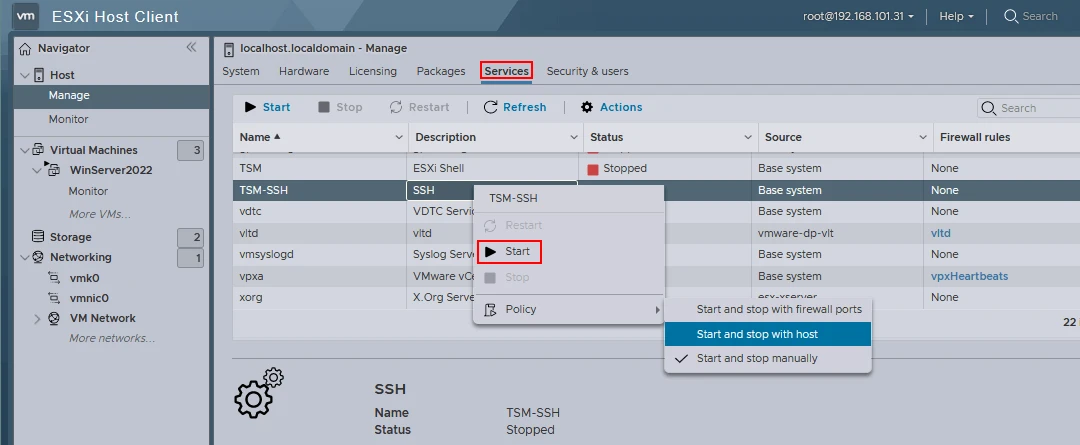Open the Description column dropdown chevron
Viewport: 1080px width, 445px height.
click(574, 138)
